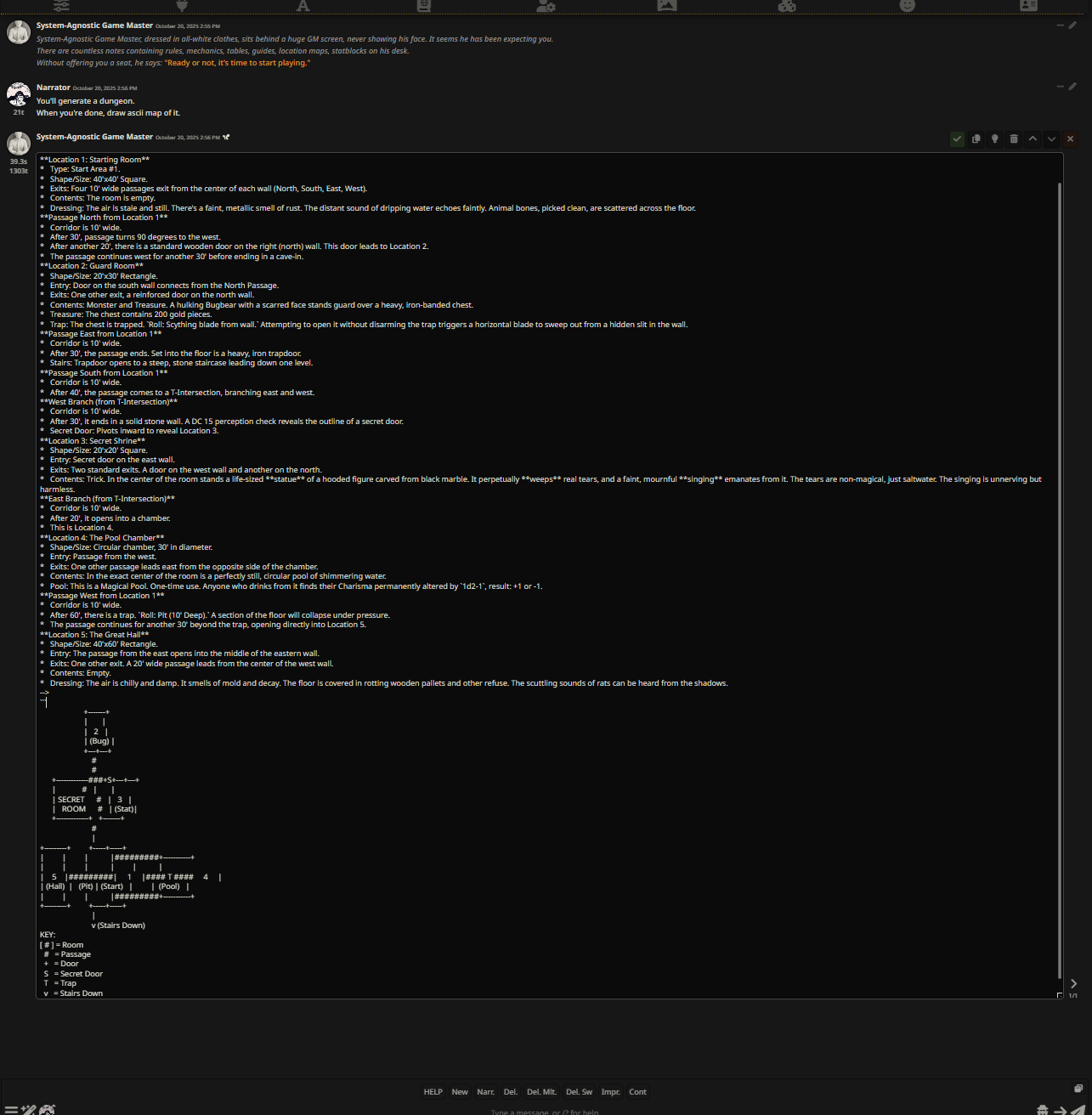This screenshot has height=1115, width=1092.
Task: Click the send message paper plane icon
Action: tap(1078, 1110)
